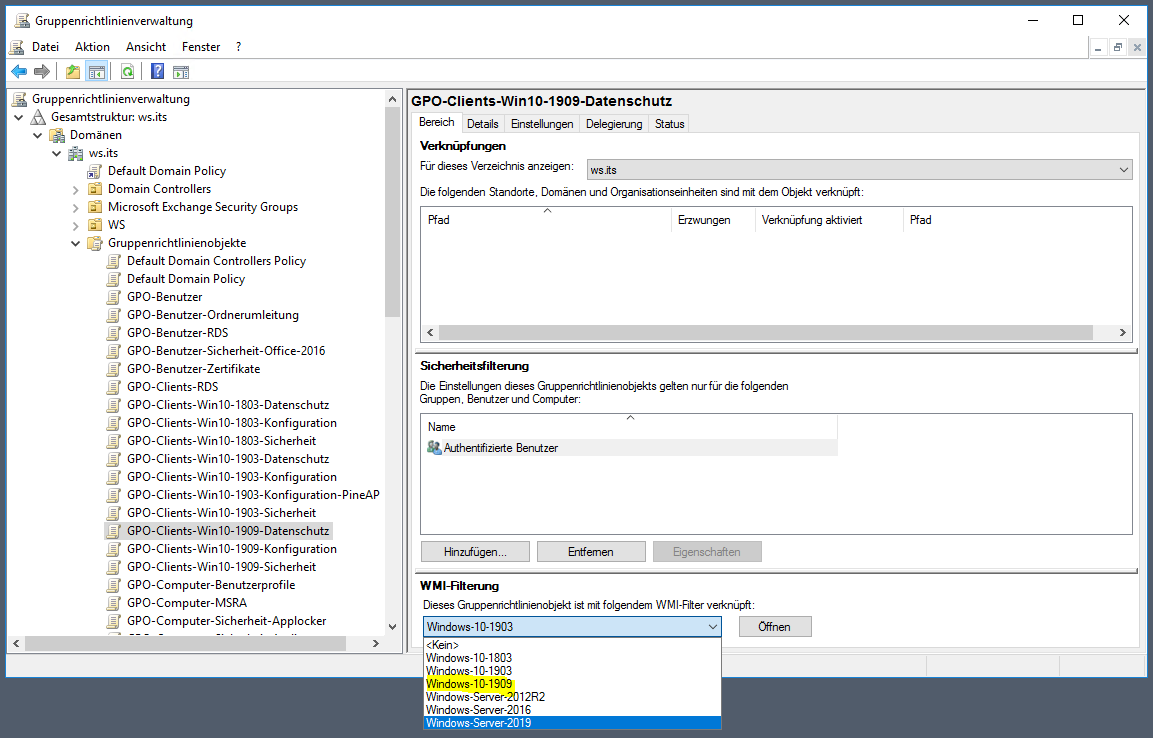1153x738 pixels.
Task: Click the ws.its domain icon
Action: coord(76,153)
